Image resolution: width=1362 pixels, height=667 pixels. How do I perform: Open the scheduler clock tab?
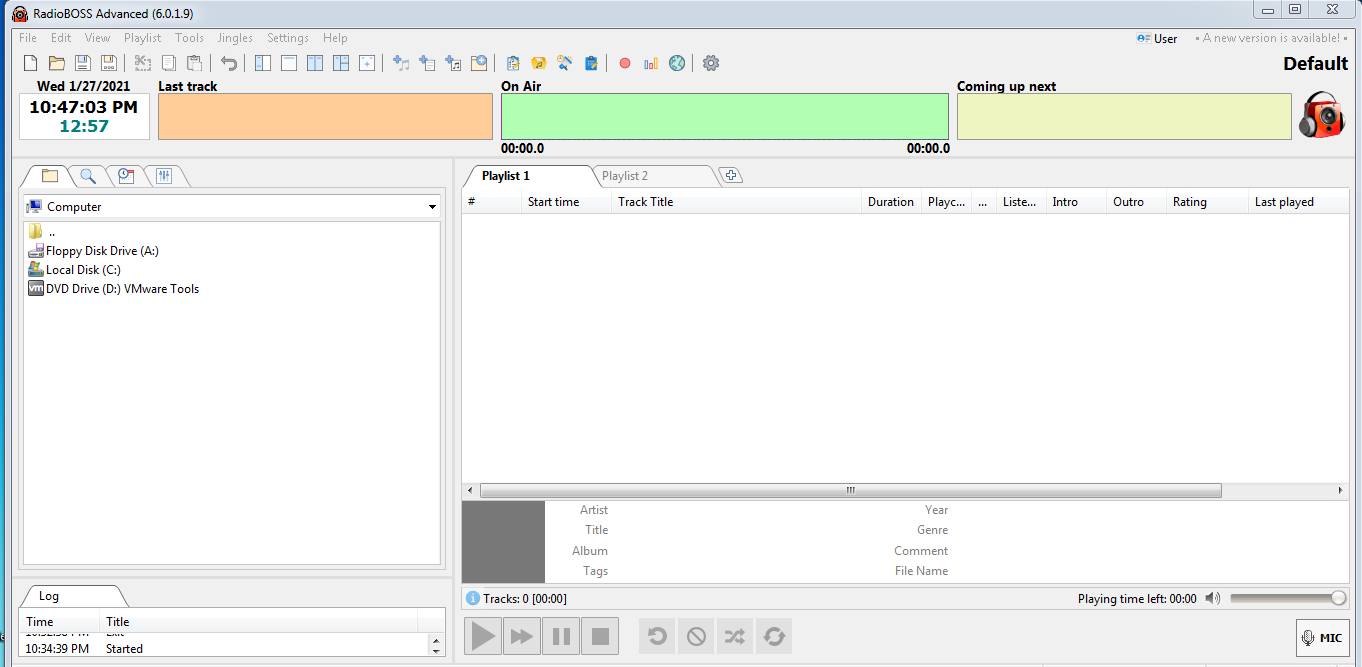[x=126, y=176]
